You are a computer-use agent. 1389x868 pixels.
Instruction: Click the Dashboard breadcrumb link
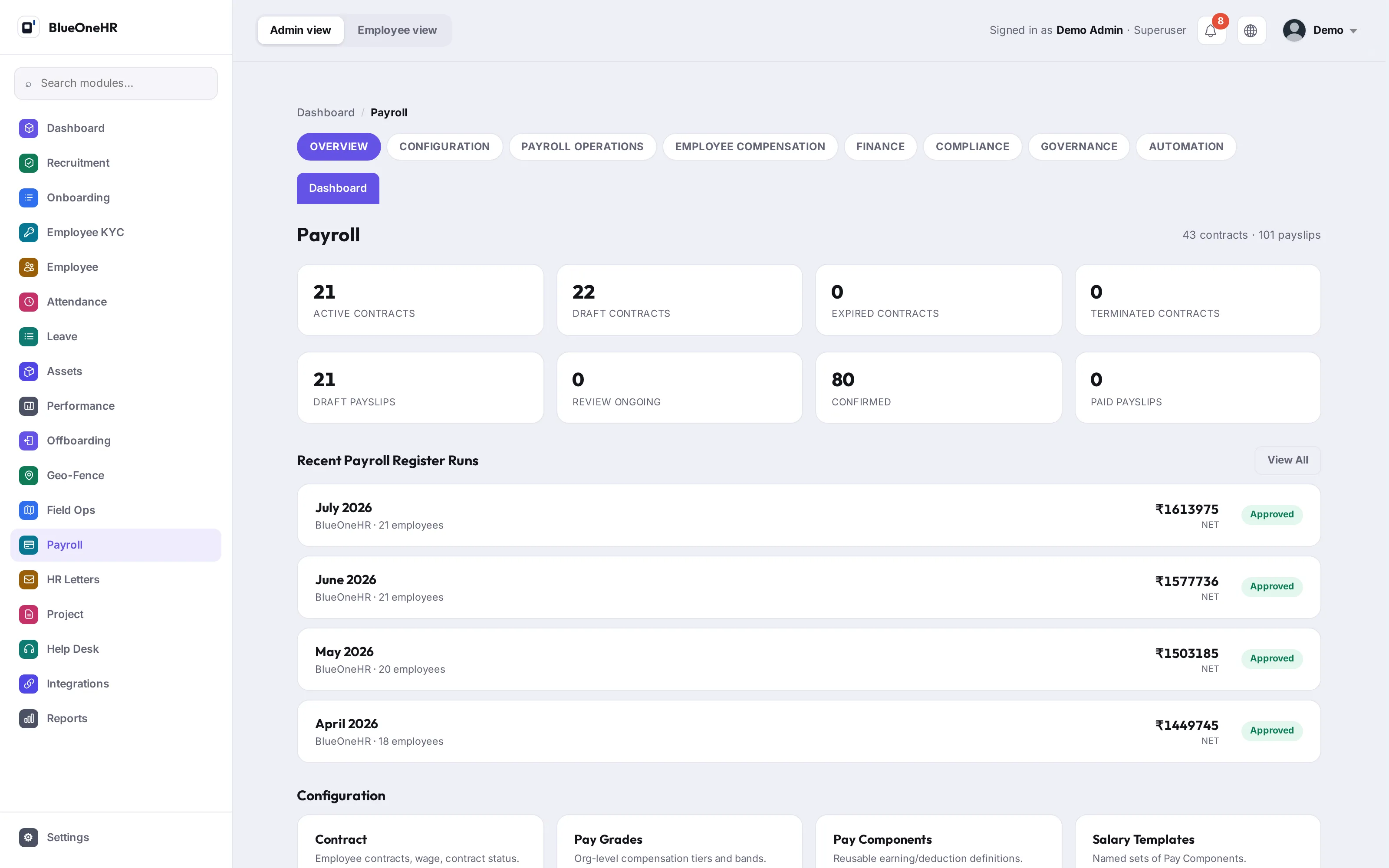326,112
